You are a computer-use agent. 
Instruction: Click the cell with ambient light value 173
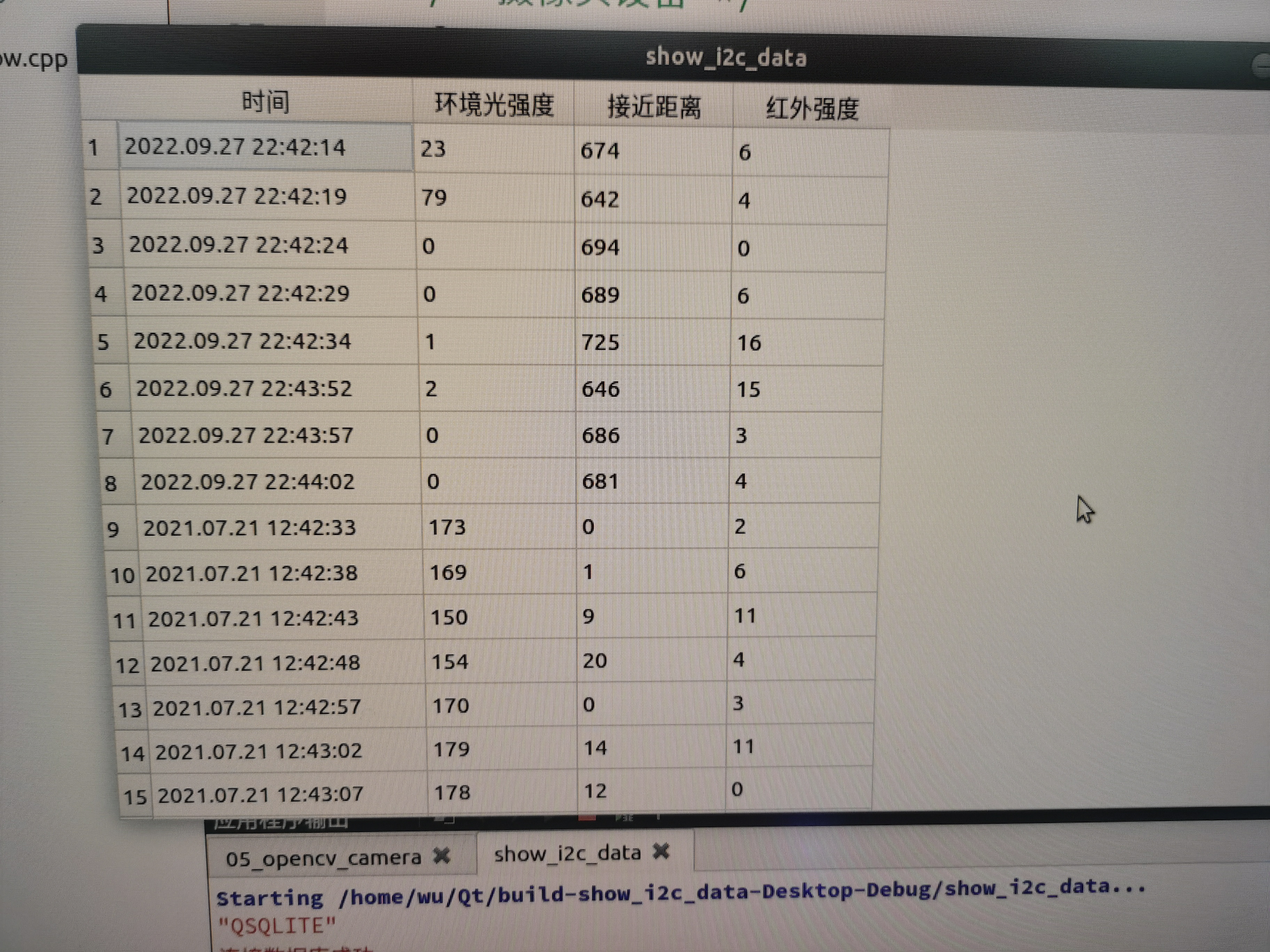coord(448,527)
